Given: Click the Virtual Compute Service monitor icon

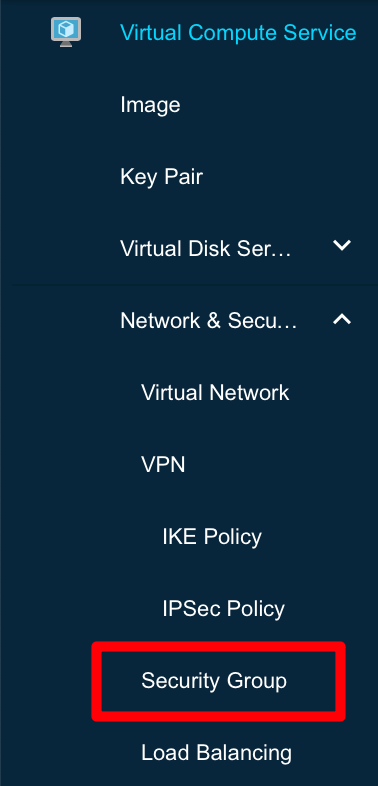Looking at the screenshot, I should click(x=66, y=32).
